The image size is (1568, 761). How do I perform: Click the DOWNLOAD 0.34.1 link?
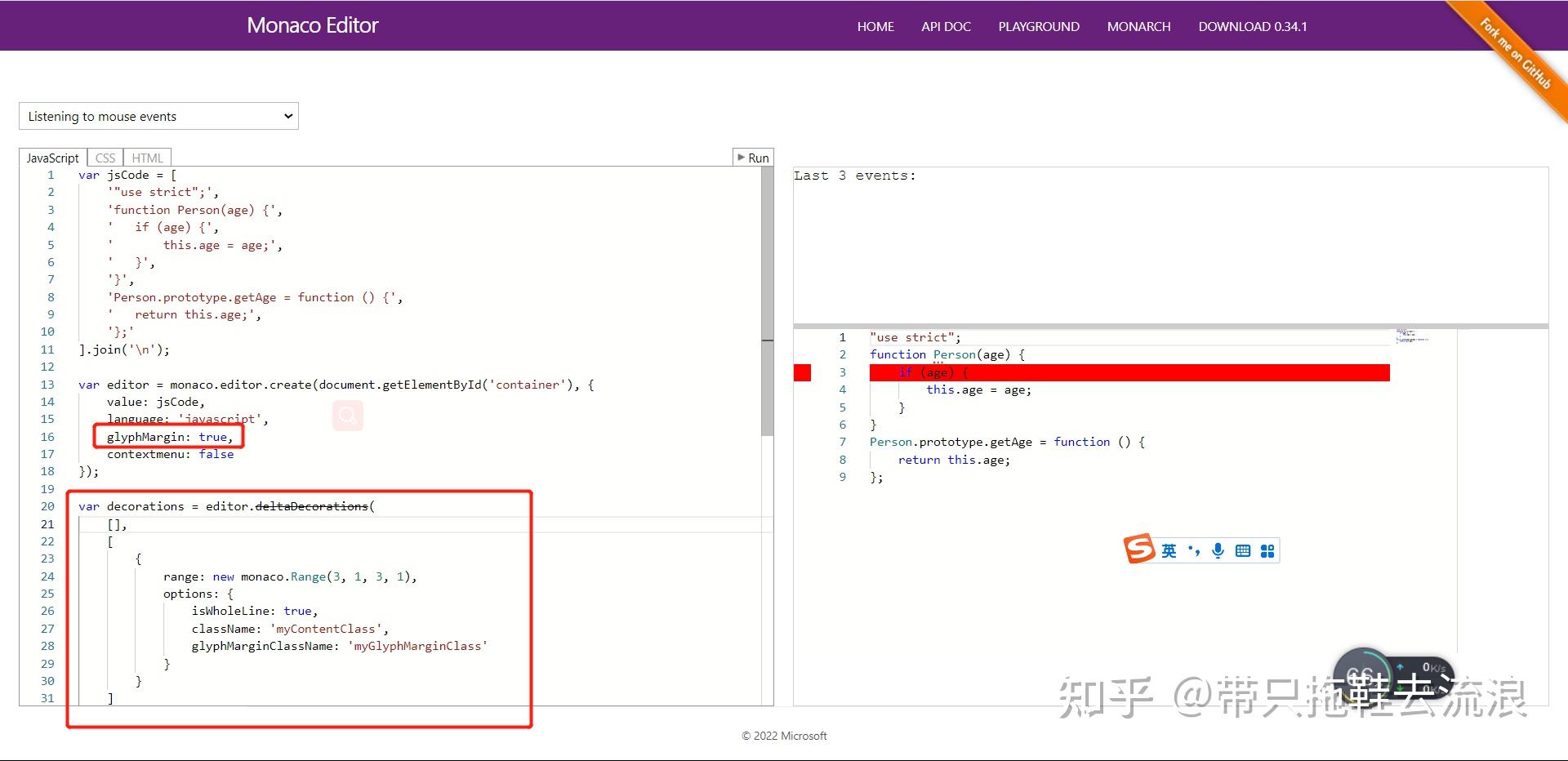1252,26
